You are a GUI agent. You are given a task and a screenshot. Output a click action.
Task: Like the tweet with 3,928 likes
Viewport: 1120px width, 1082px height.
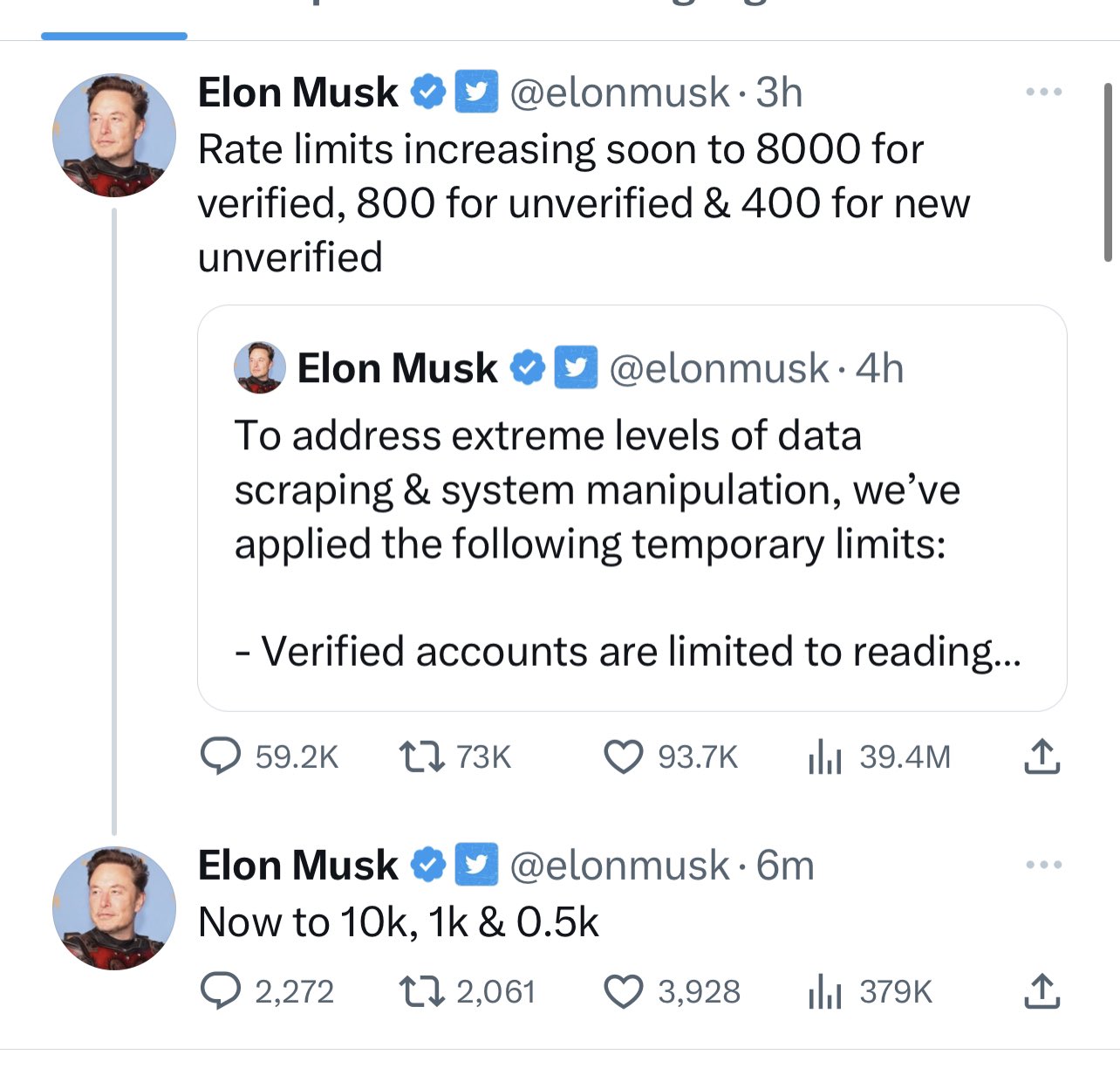624,991
